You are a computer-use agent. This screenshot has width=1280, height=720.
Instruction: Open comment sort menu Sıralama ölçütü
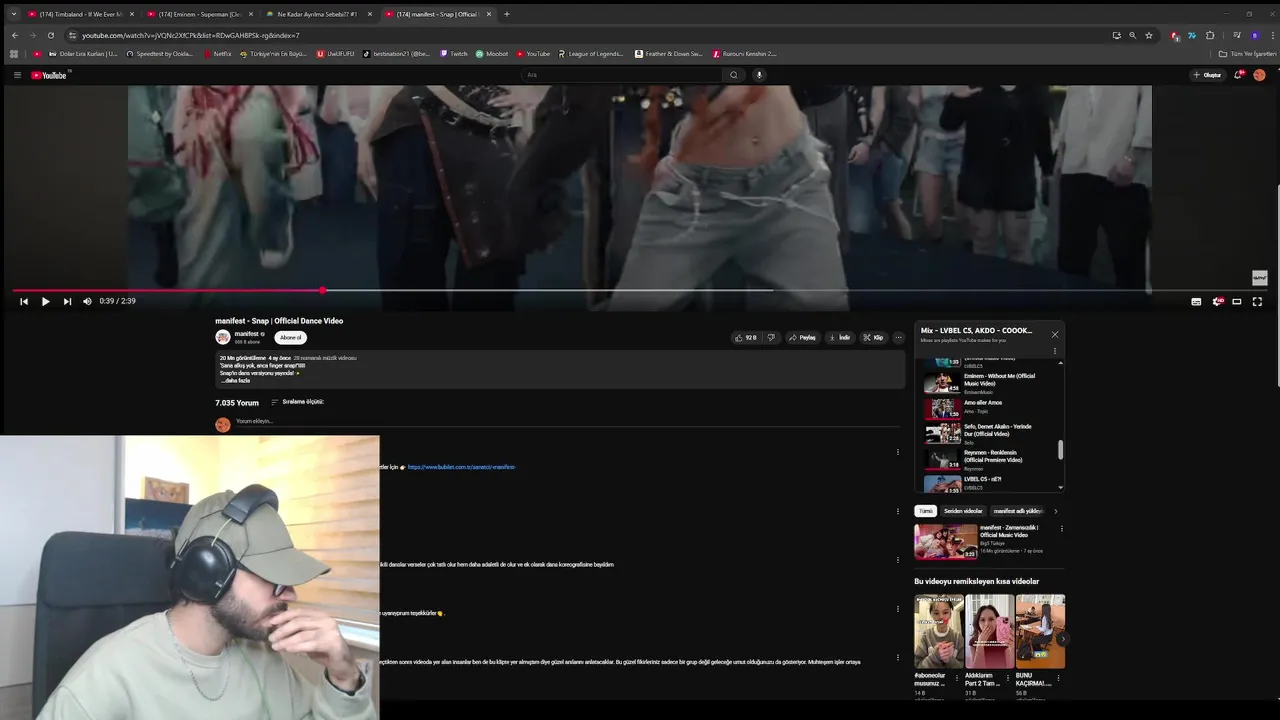tap(297, 402)
